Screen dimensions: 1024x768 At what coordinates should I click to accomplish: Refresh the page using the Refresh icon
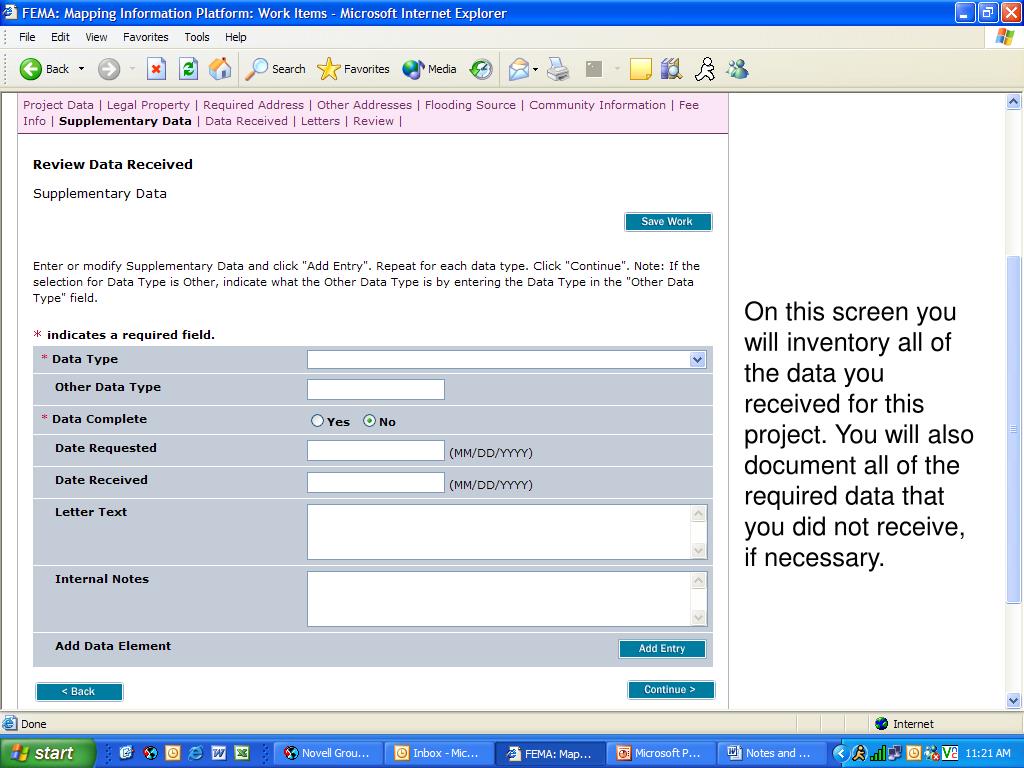coord(188,69)
